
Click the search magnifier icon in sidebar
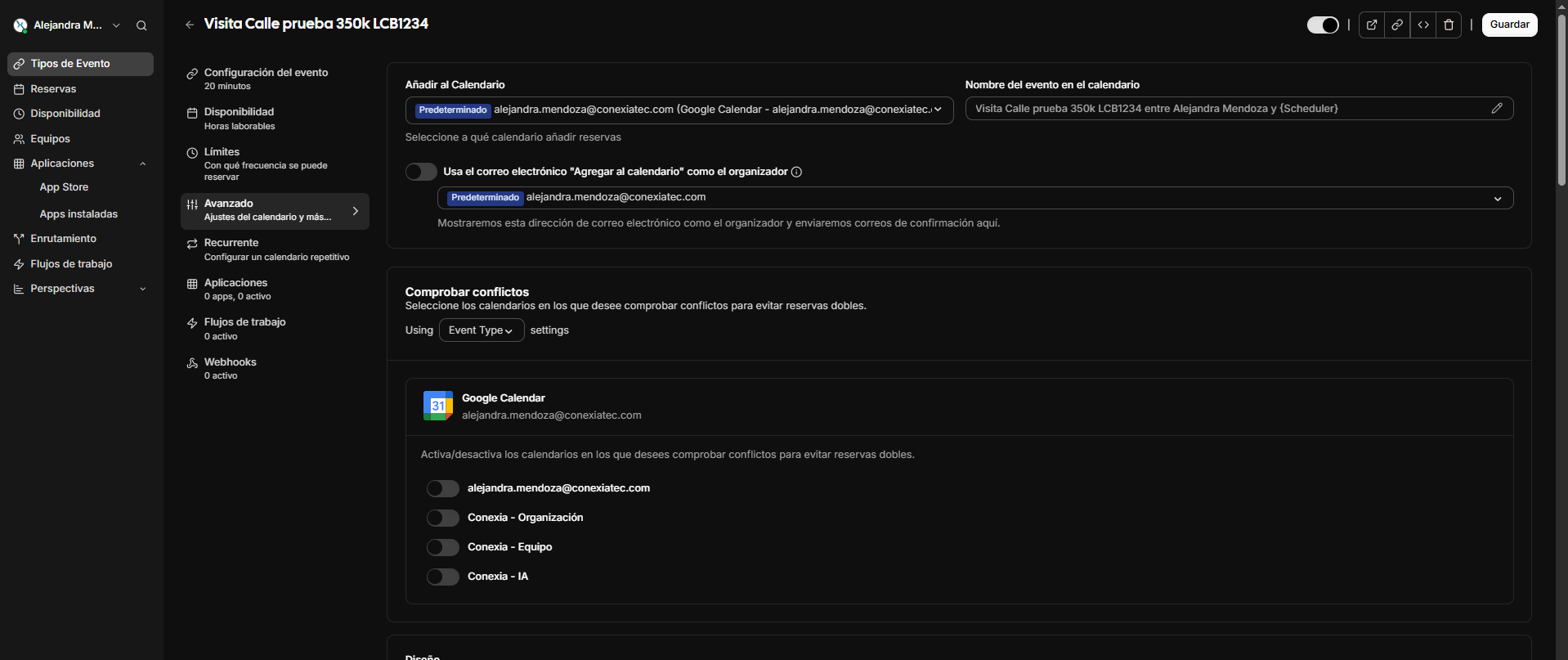pos(141,25)
